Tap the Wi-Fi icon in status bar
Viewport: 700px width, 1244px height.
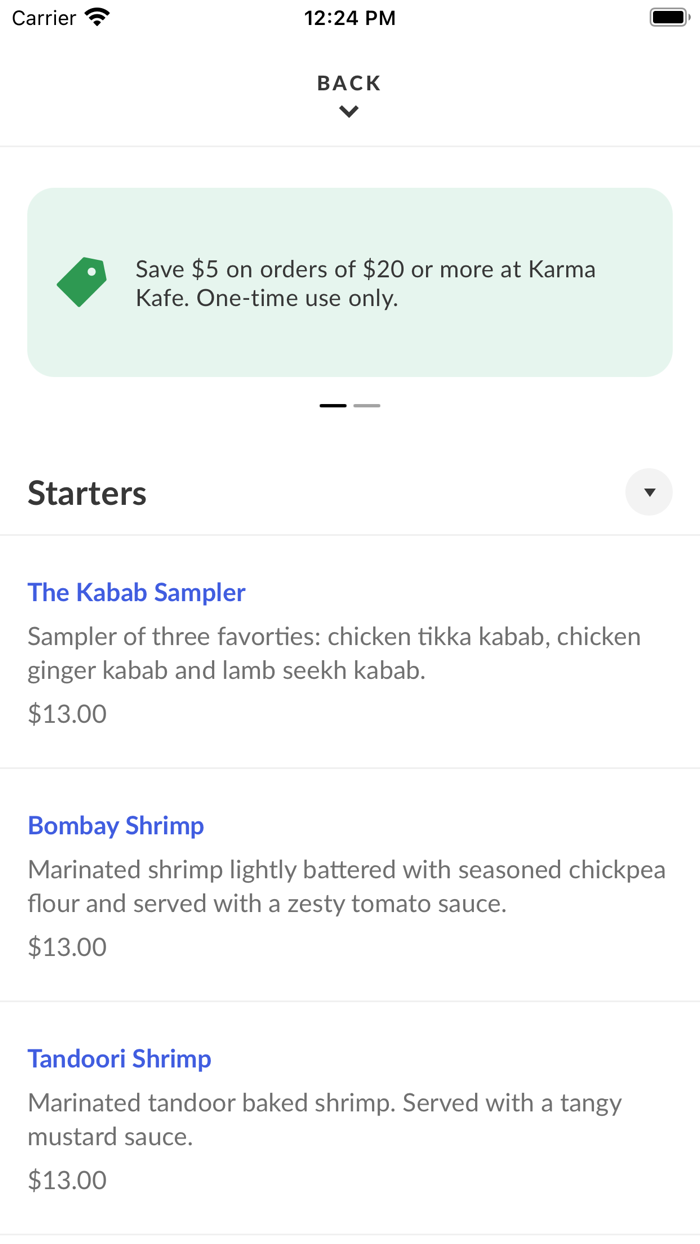tap(95, 16)
